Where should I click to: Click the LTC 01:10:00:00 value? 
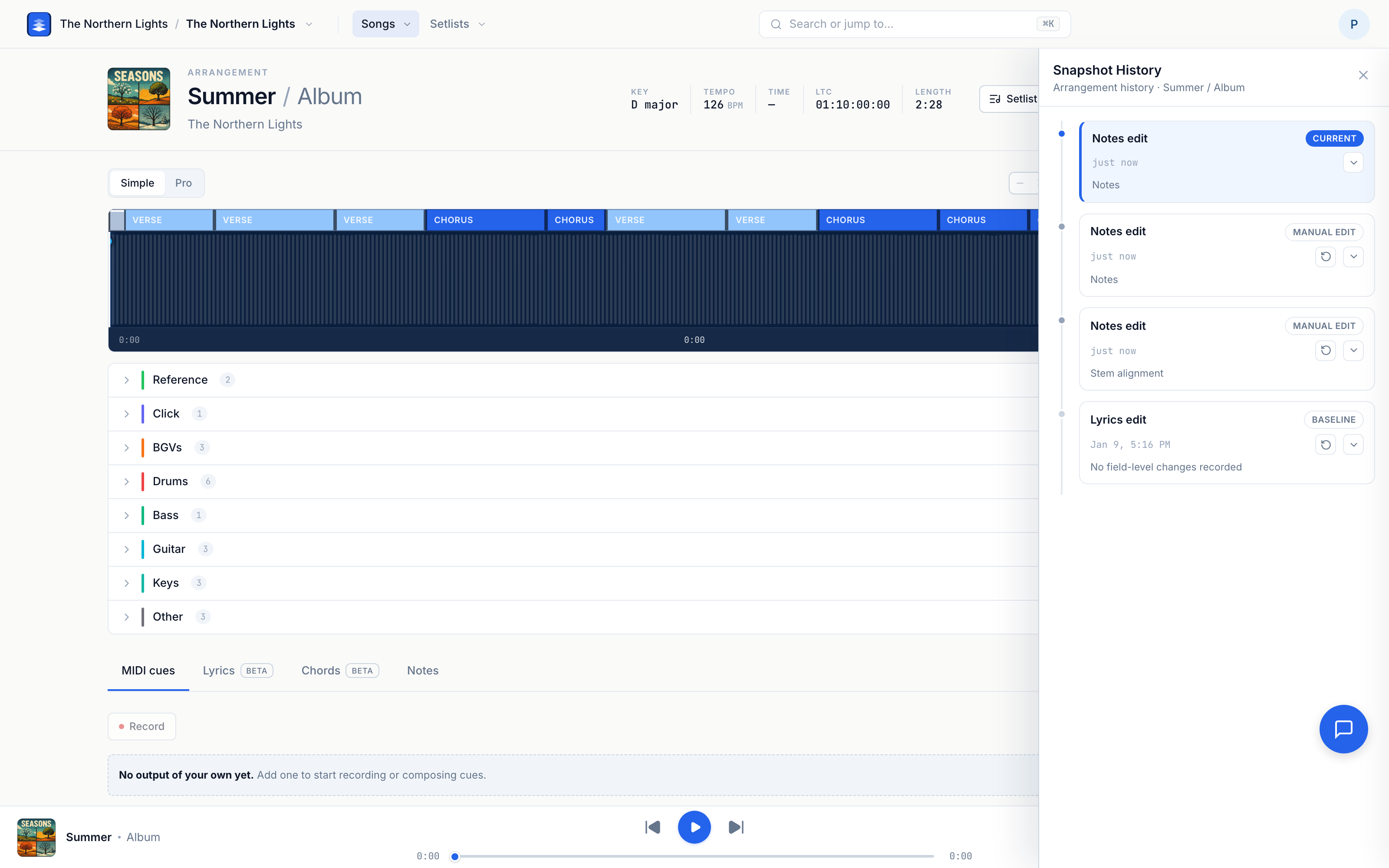852,105
